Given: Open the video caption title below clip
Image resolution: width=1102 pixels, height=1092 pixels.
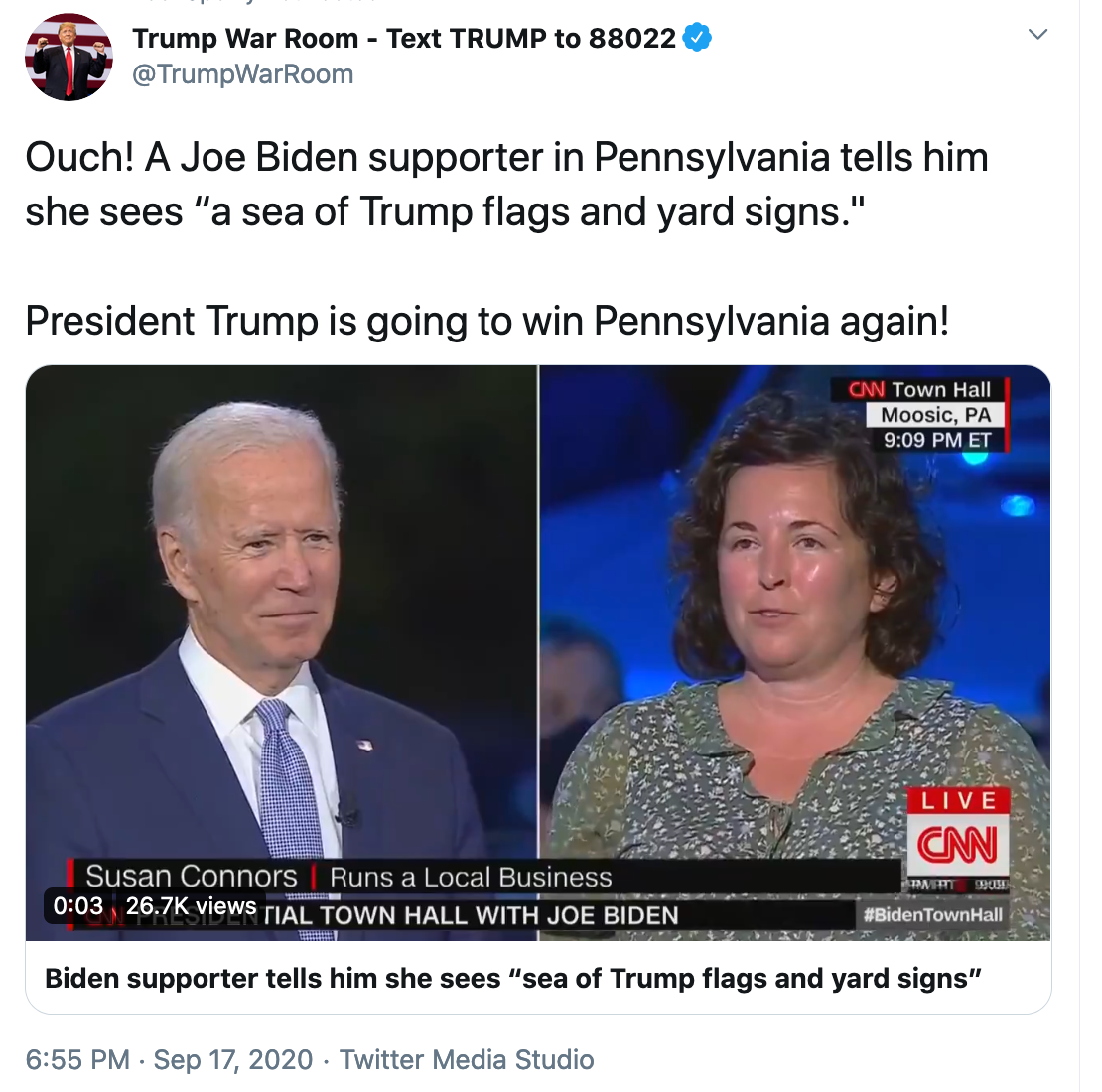Looking at the screenshot, I should [x=513, y=978].
